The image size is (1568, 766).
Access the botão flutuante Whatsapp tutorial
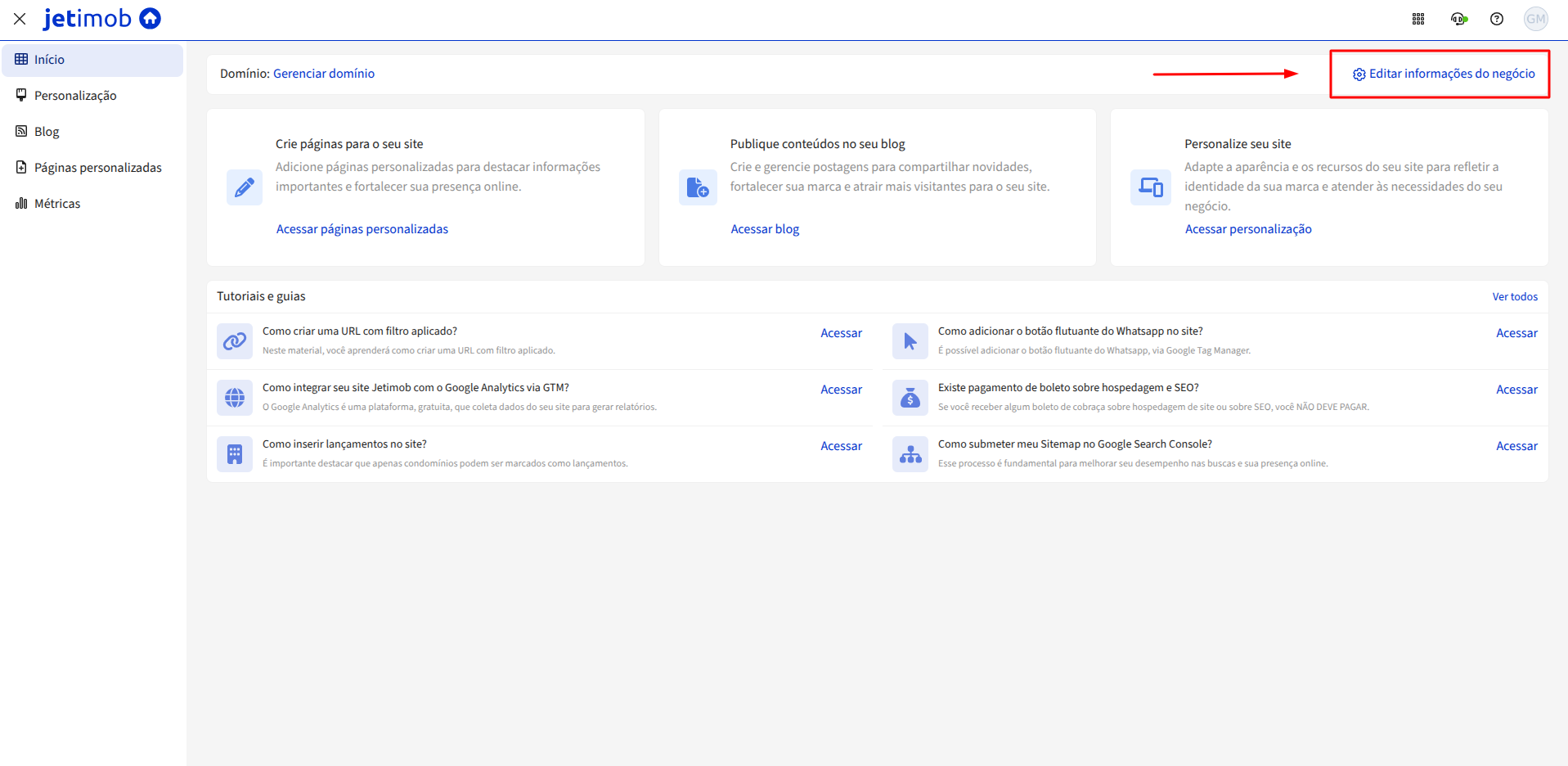[1517, 333]
